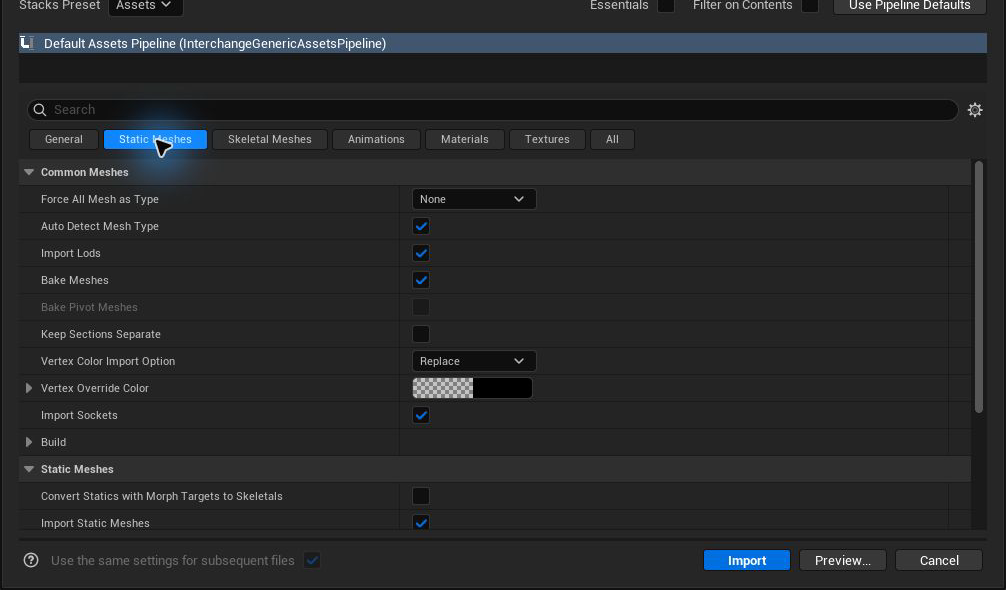The width and height of the screenshot is (1006, 590).
Task: Uncheck the Import Lods checkbox
Action: click(x=421, y=253)
